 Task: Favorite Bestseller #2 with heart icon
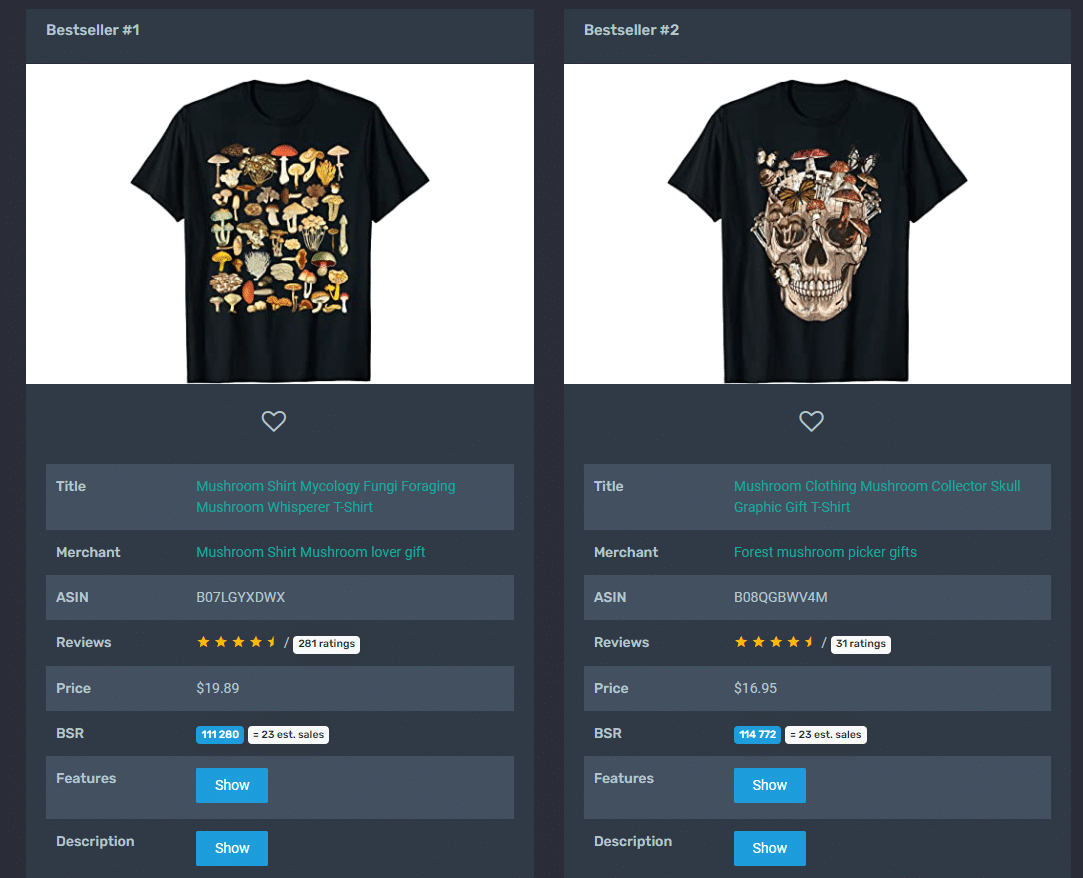[x=811, y=421]
